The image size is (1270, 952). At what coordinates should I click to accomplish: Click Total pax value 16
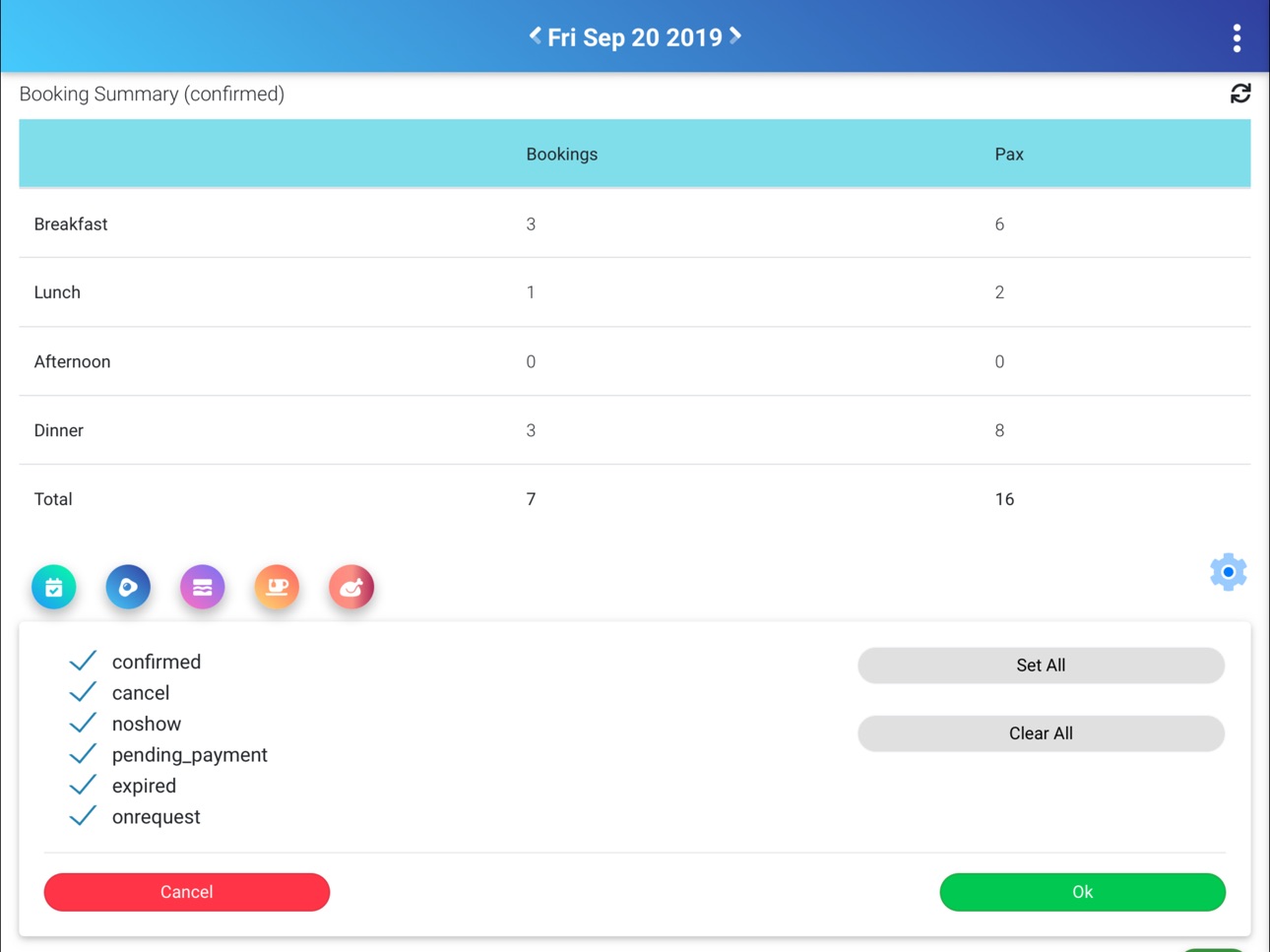tap(1004, 499)
